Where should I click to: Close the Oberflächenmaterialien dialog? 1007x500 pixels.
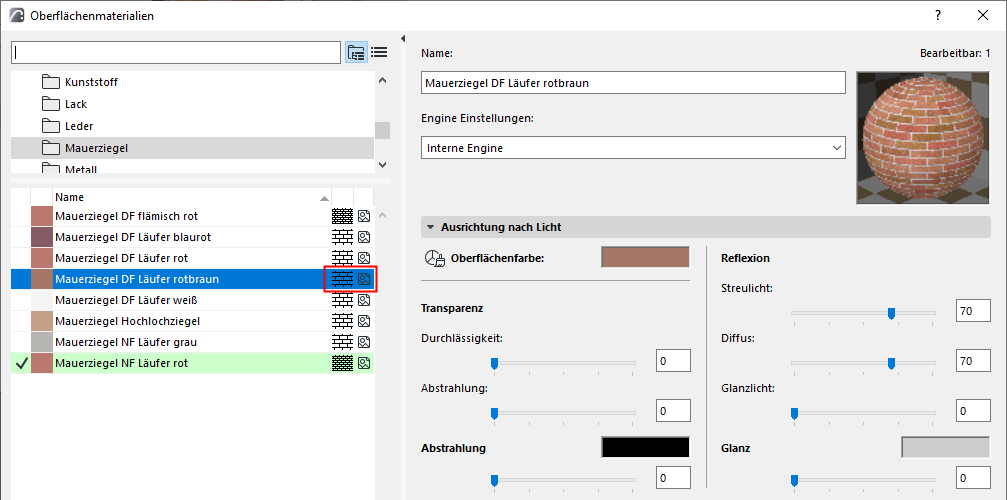[983, 15]
